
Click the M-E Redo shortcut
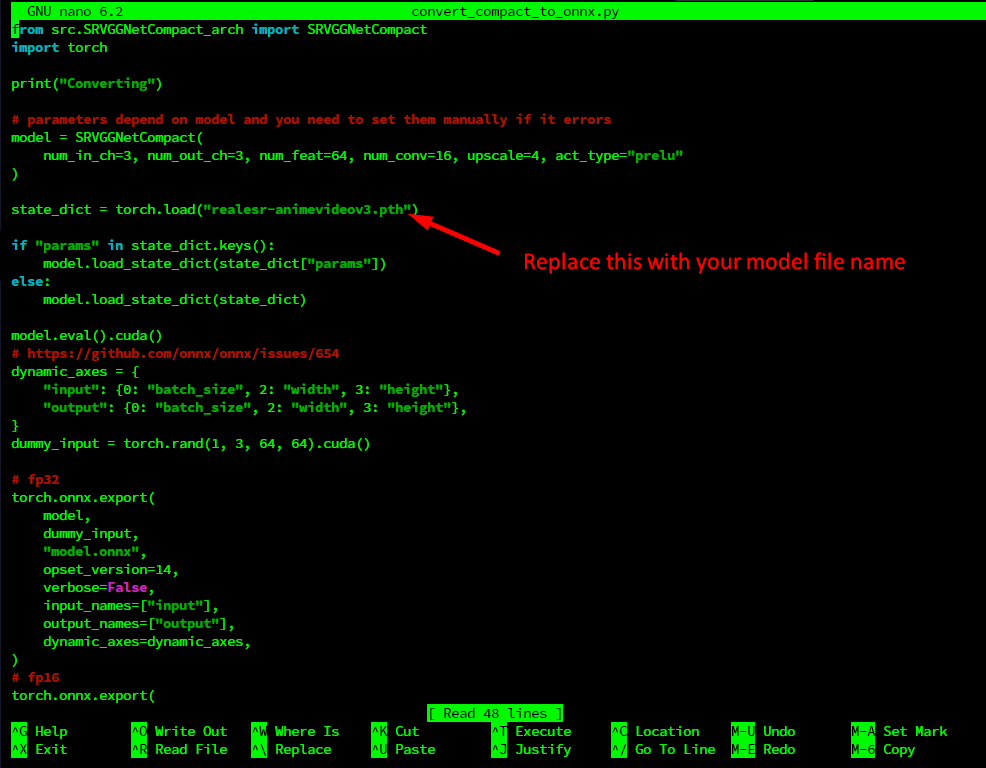[x=762, y=749]
